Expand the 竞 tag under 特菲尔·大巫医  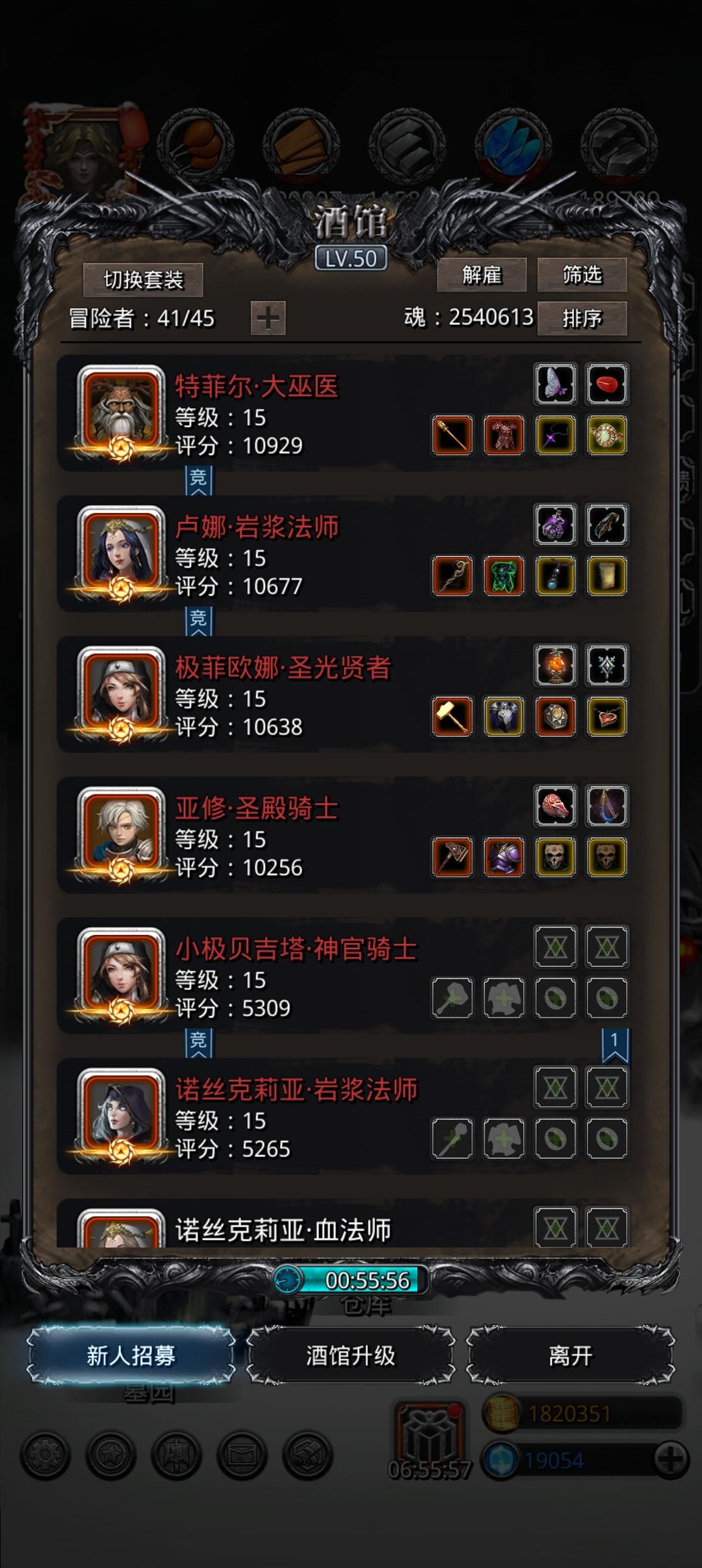(x=199, y=480)
